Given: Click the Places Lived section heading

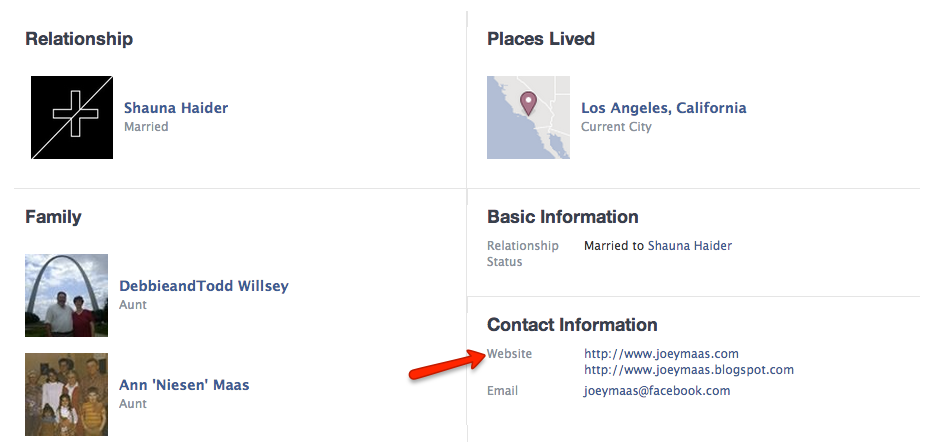Looking at the screenshot, I should (x=541, y=39).
